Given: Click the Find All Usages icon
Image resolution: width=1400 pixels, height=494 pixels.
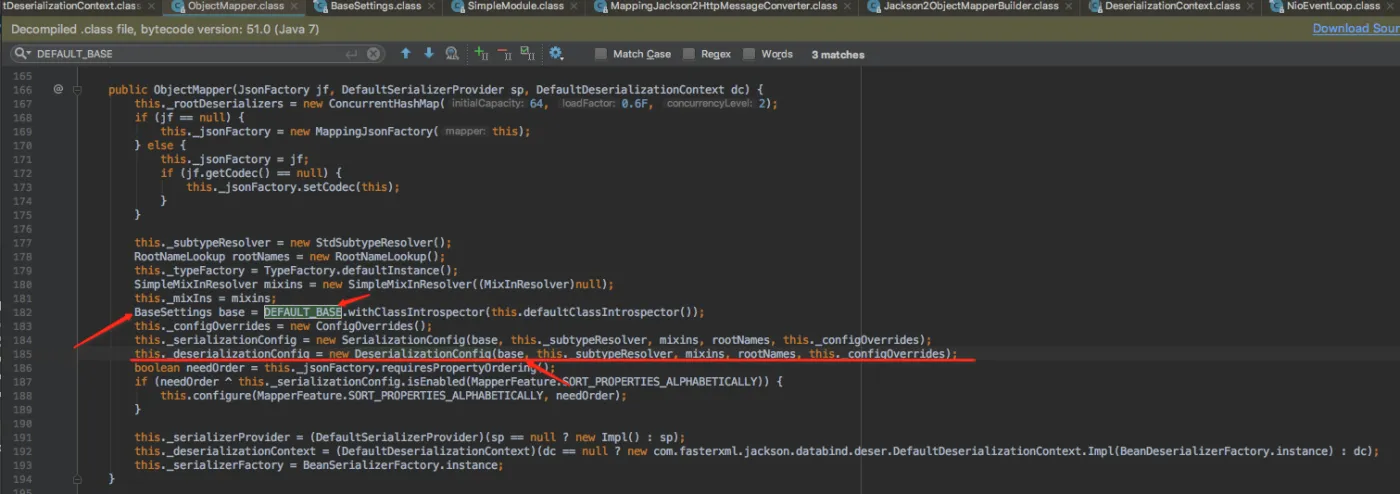Looking at the screenshot, I should click(452, 54).
